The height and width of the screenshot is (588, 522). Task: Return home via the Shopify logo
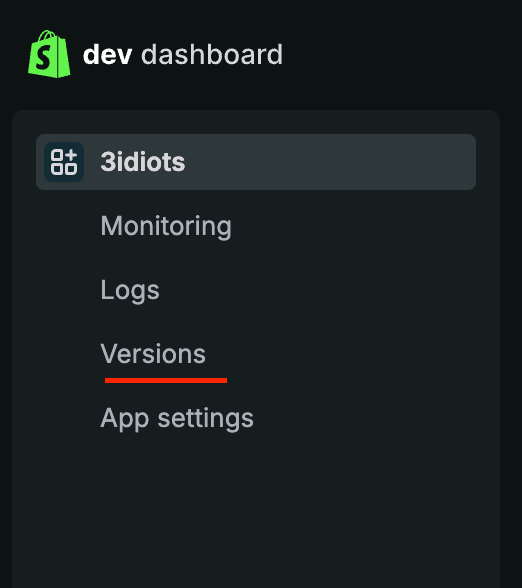[49, 54]
